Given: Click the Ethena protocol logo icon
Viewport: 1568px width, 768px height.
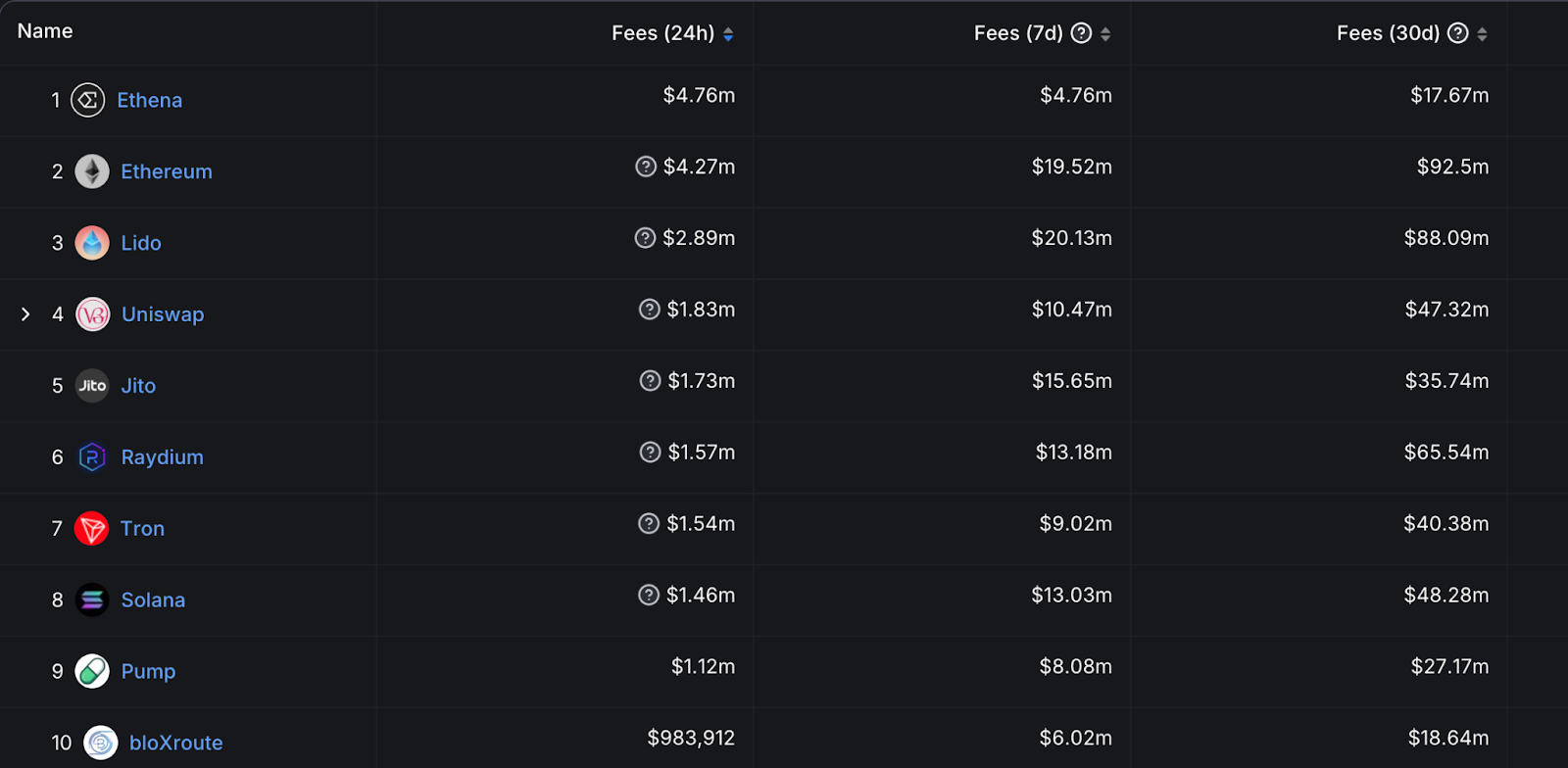Looking at the screenshot, I should [x=88, y=100].
